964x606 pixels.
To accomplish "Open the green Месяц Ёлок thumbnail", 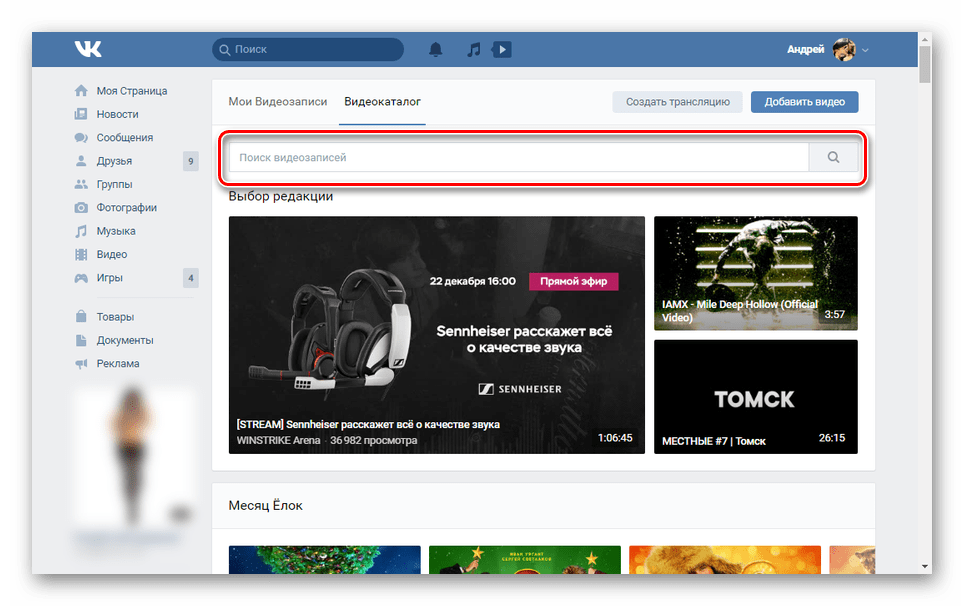I will [525, 560].
